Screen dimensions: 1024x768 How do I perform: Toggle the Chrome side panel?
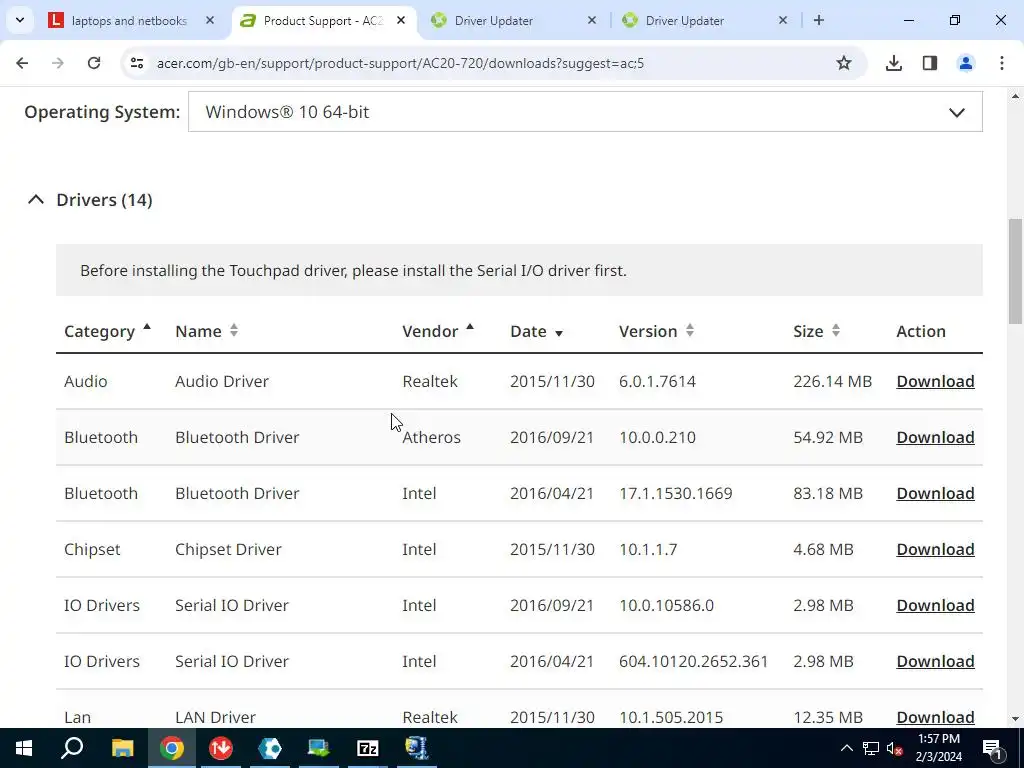tap(930, 63)
